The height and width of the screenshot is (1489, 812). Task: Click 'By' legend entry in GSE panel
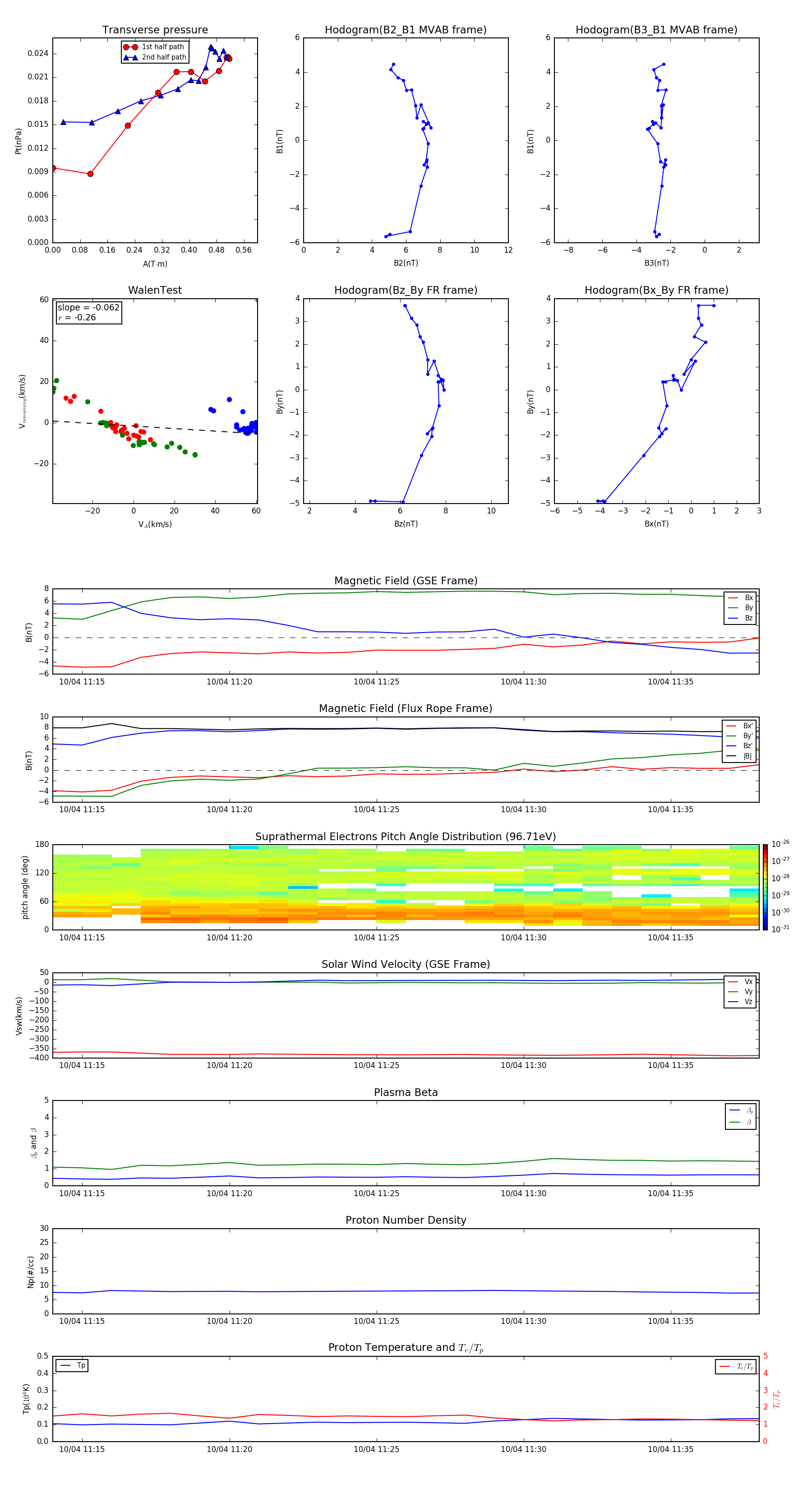pos(740,608)
